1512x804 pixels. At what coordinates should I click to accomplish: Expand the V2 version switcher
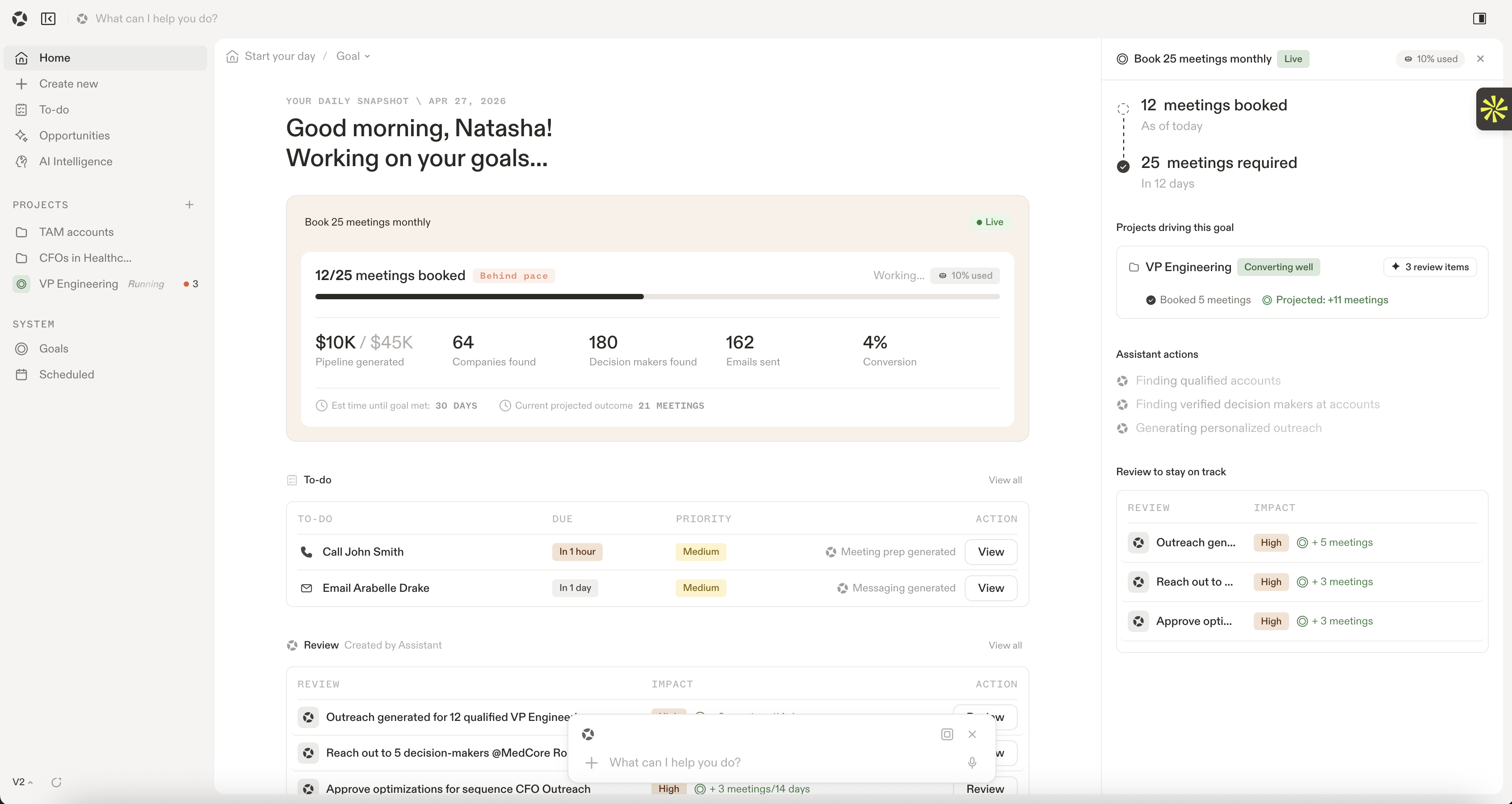pyautogui.click(x=22, y=782)
